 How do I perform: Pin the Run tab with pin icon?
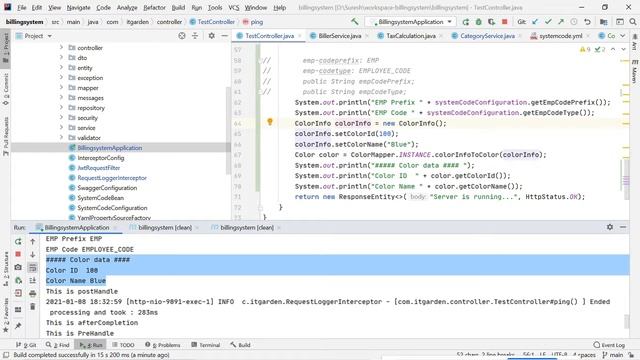(18, 325)
